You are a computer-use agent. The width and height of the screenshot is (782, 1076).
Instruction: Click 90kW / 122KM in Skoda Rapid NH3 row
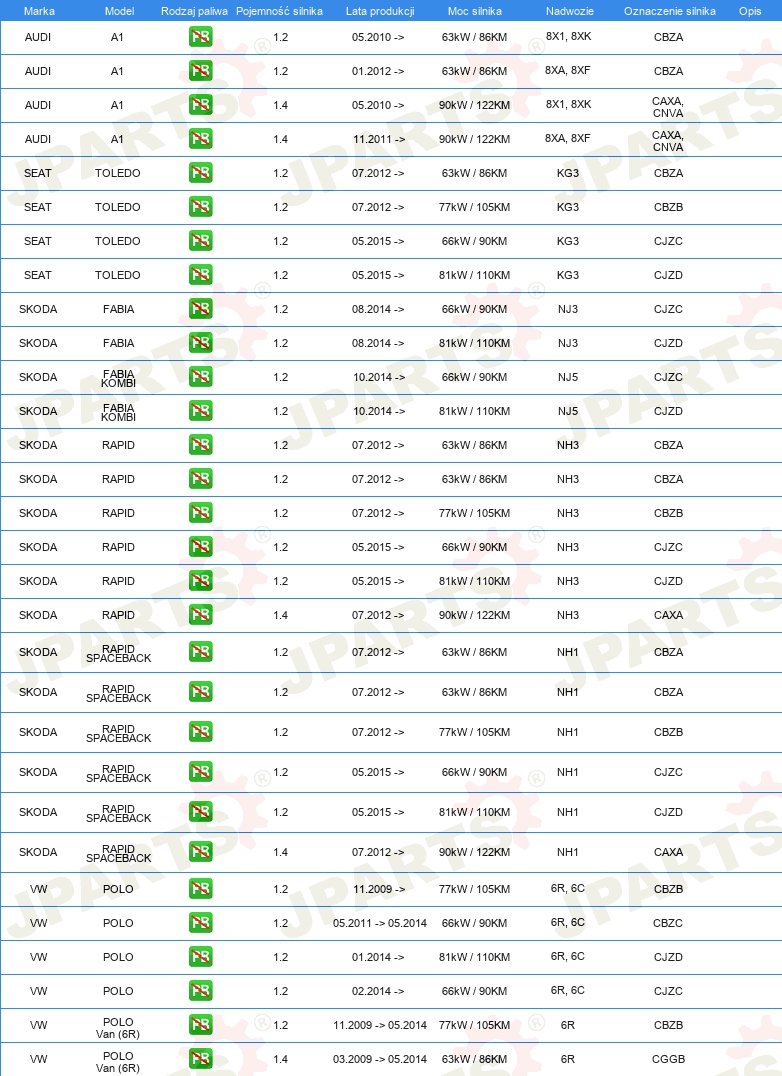[475, 615]
